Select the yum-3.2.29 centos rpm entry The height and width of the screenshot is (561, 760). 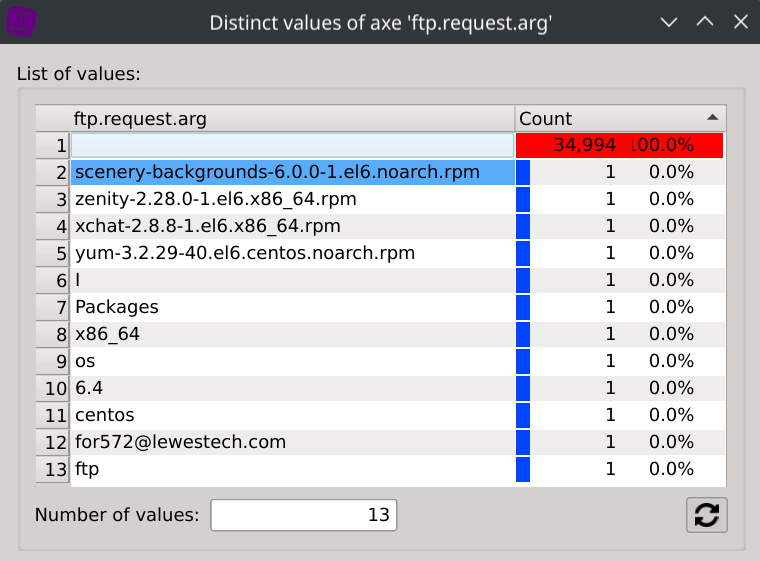(x=245, y=253)
